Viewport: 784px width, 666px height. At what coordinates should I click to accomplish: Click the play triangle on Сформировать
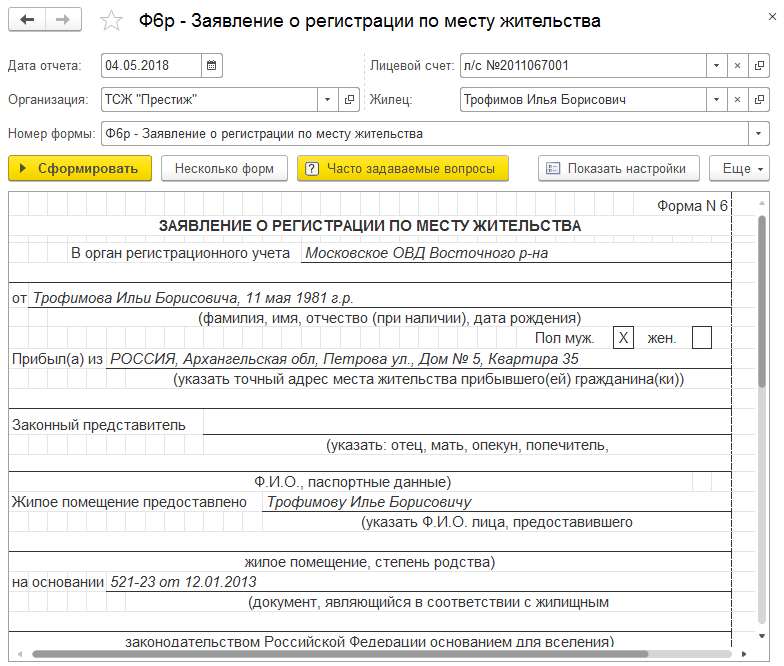[x=22, y=168]
